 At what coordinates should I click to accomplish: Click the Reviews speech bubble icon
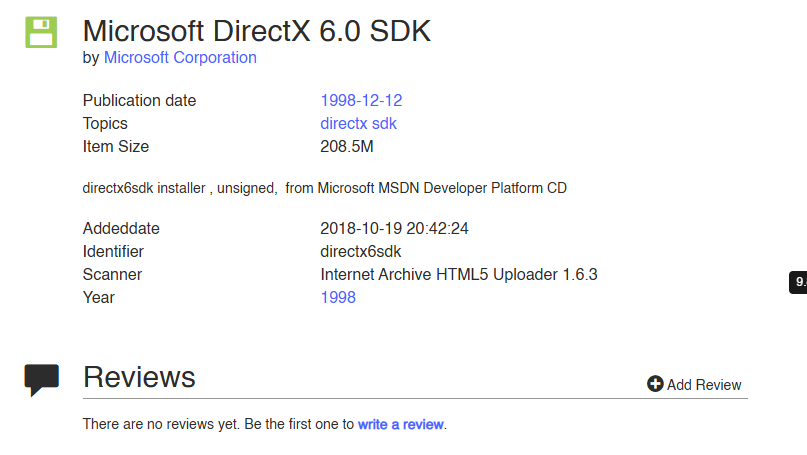41,379
